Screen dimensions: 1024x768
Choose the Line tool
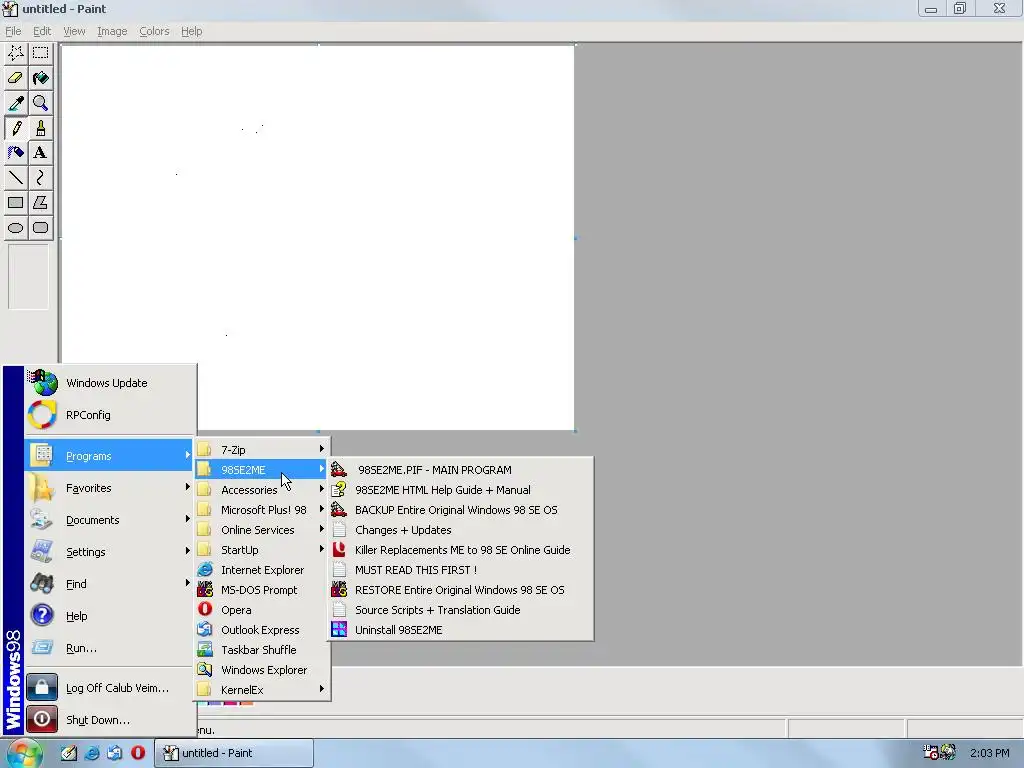coord(16,178)
